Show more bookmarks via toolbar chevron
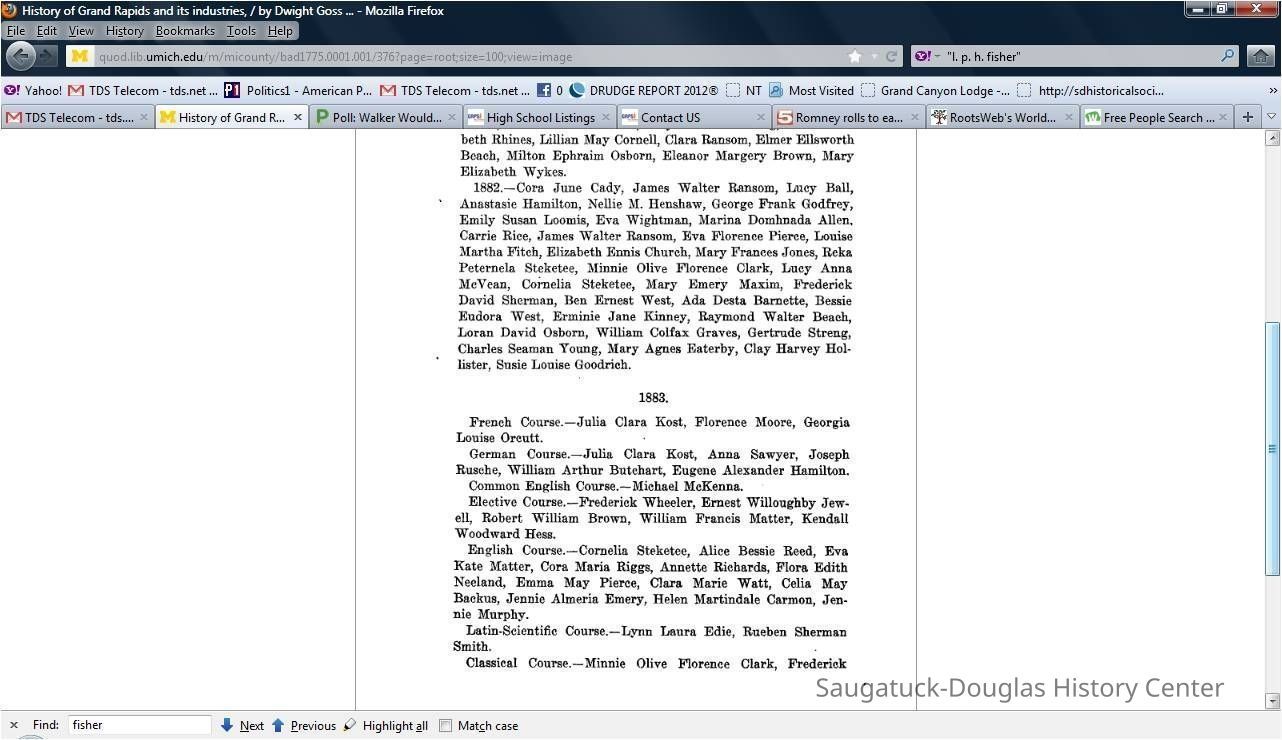This screenshot has height=740, width=1282. pyautogui.click(x=1272, y=90)
